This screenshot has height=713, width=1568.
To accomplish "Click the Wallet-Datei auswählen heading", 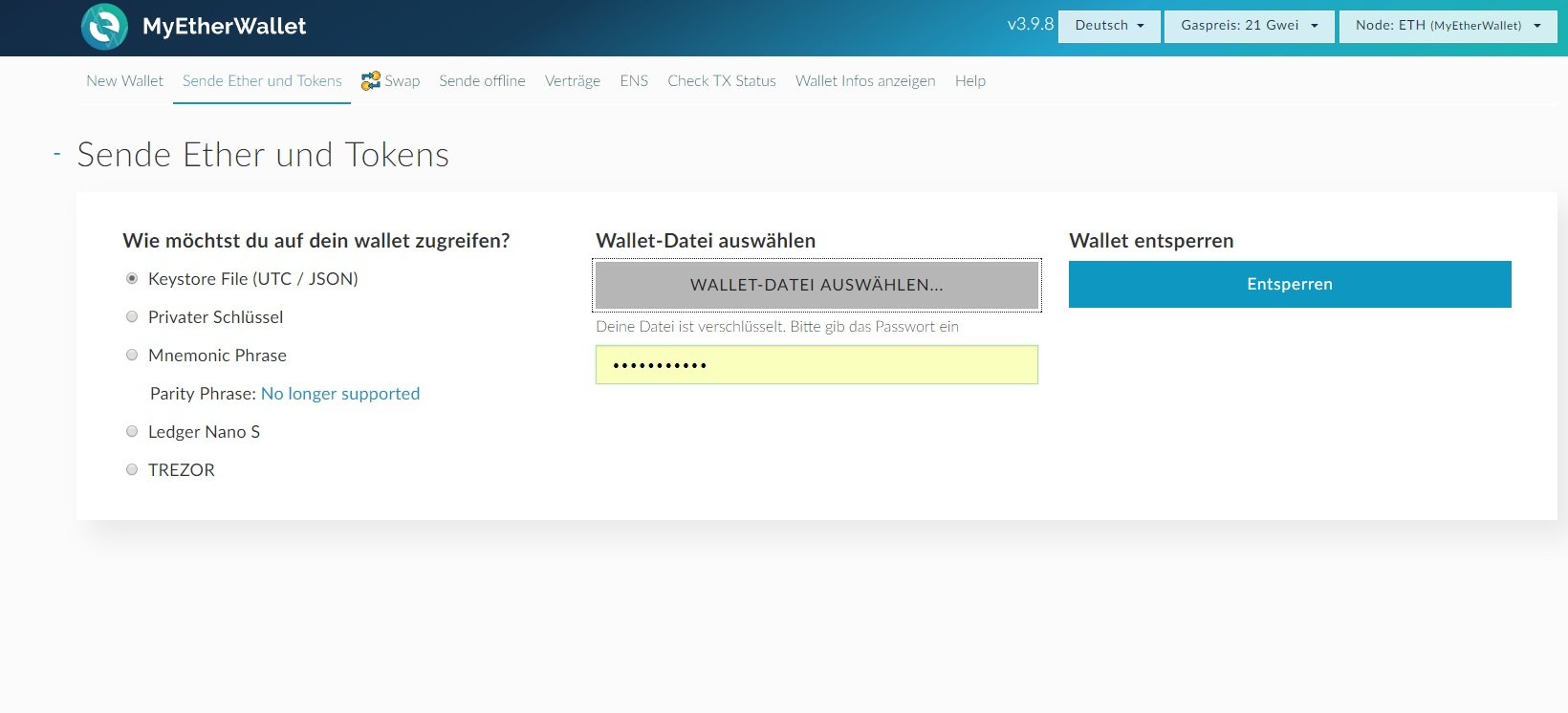I will (x=706, y=241).
